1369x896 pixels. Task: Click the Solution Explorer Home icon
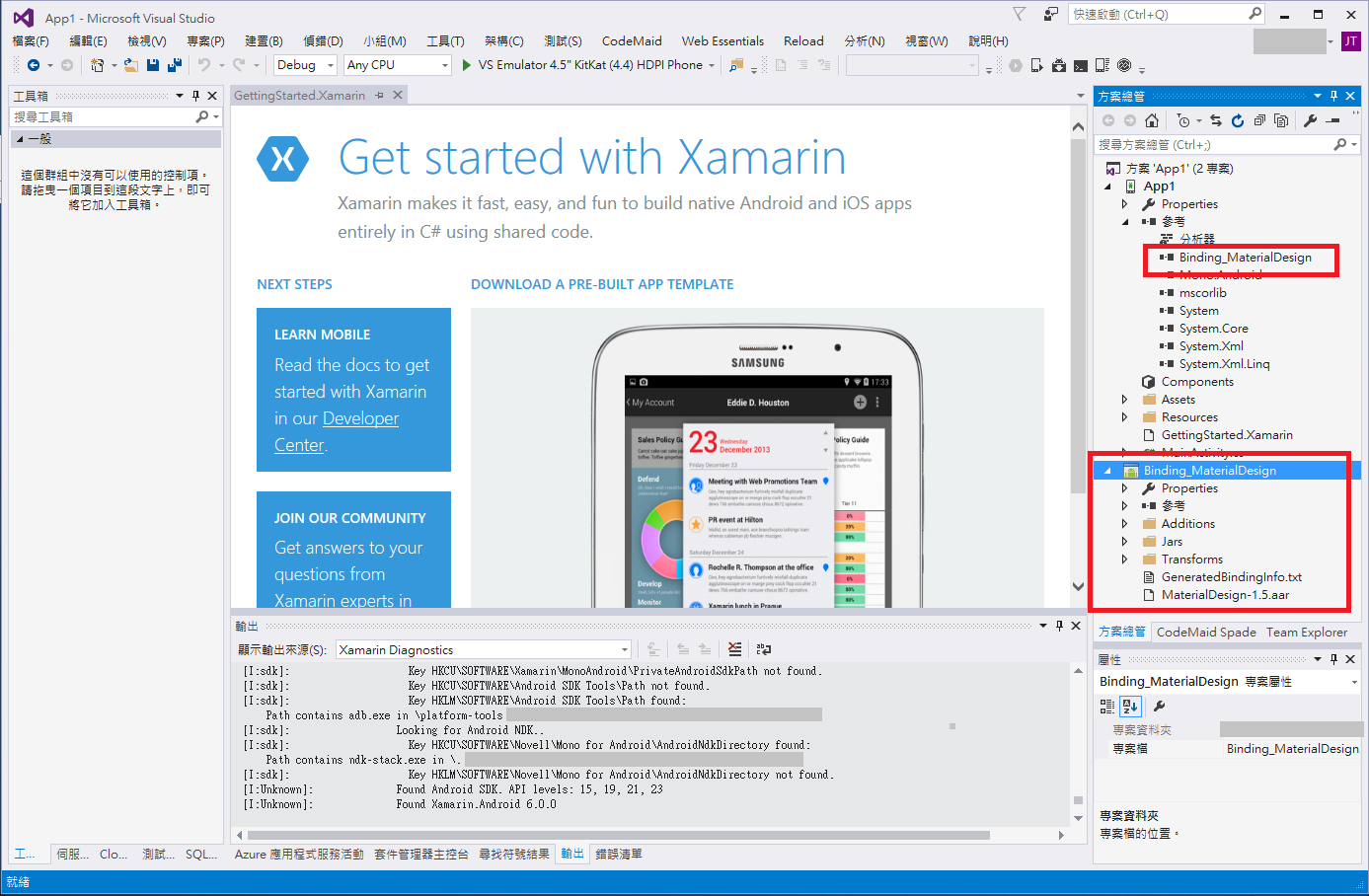[x=1152, y=120]
